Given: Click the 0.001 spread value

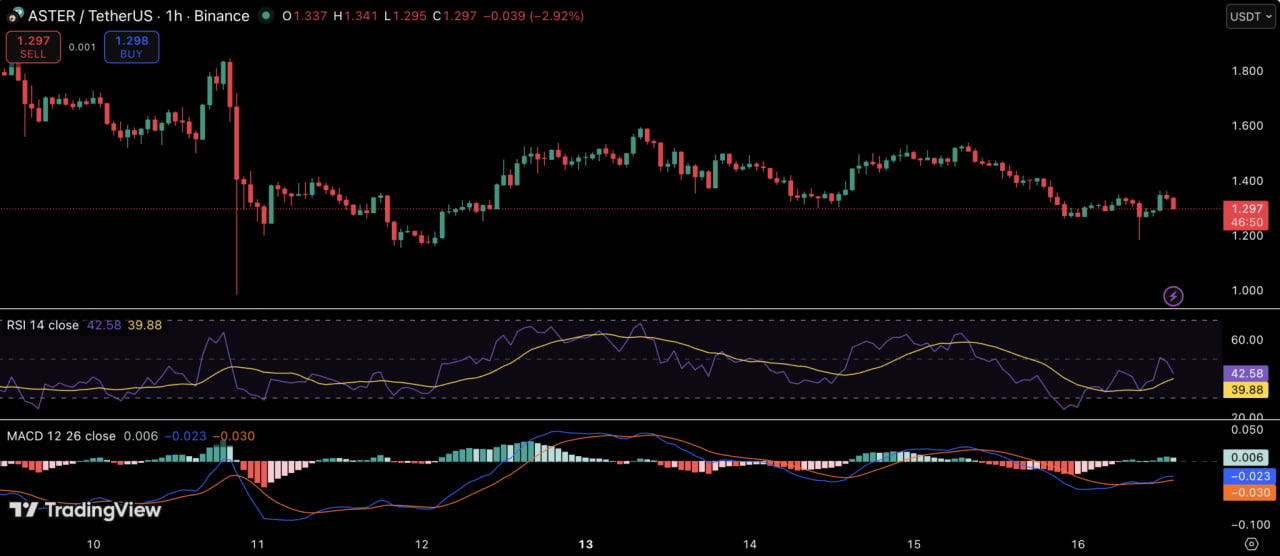Looking at the screenshot, I should pos(82,47).
